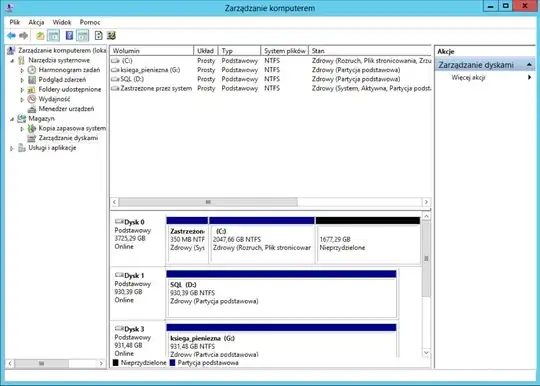Sort by the Wolumin column header
The width and height of the screenshot is (540, 386).
(152, 51)
